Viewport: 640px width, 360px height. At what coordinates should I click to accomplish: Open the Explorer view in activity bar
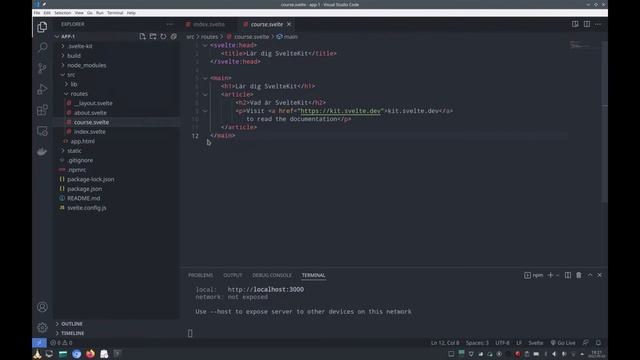42,27
